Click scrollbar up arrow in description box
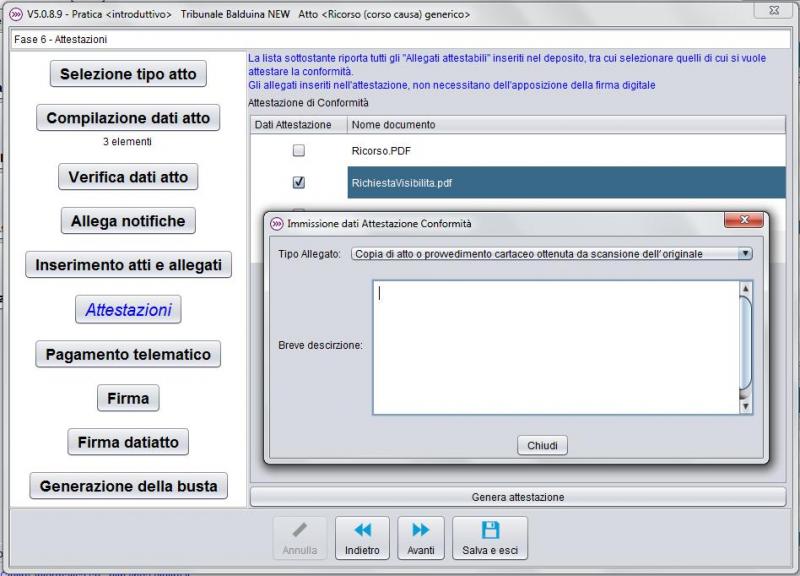The width and height of the screenshot is (800, 576). pyautogui.click(x=745, y=288)
